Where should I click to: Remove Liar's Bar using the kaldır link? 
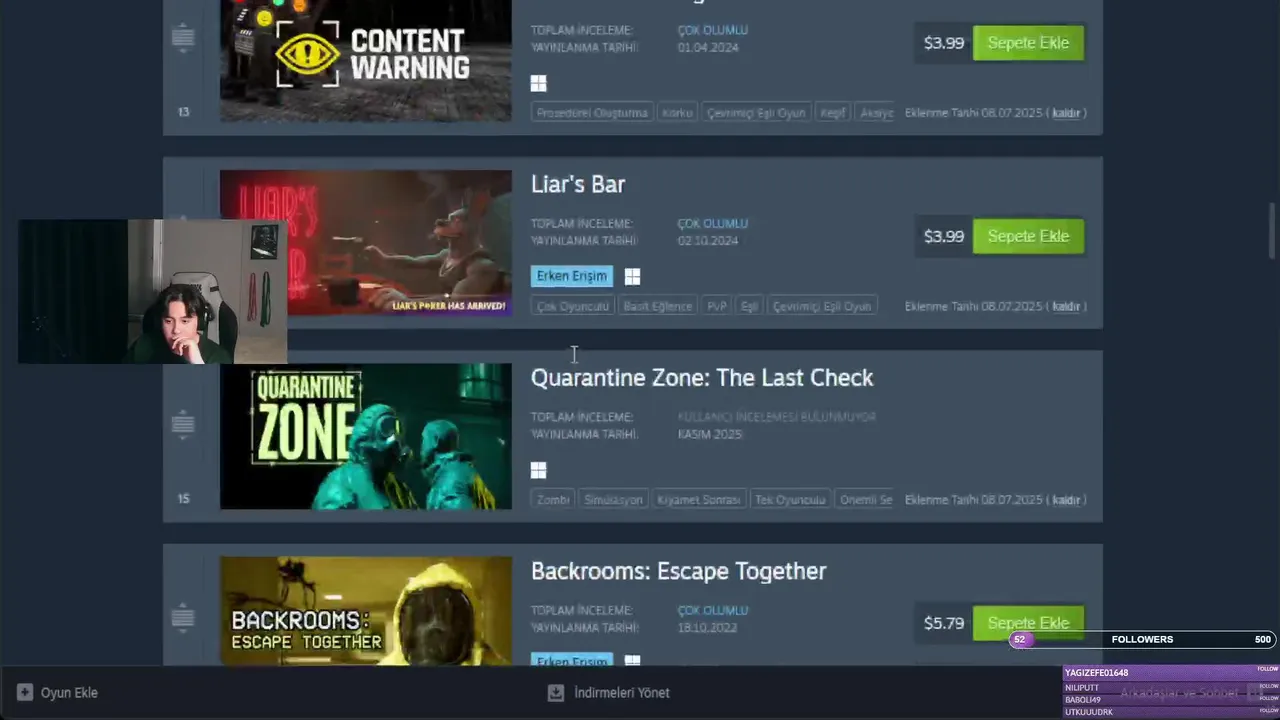1066,306
